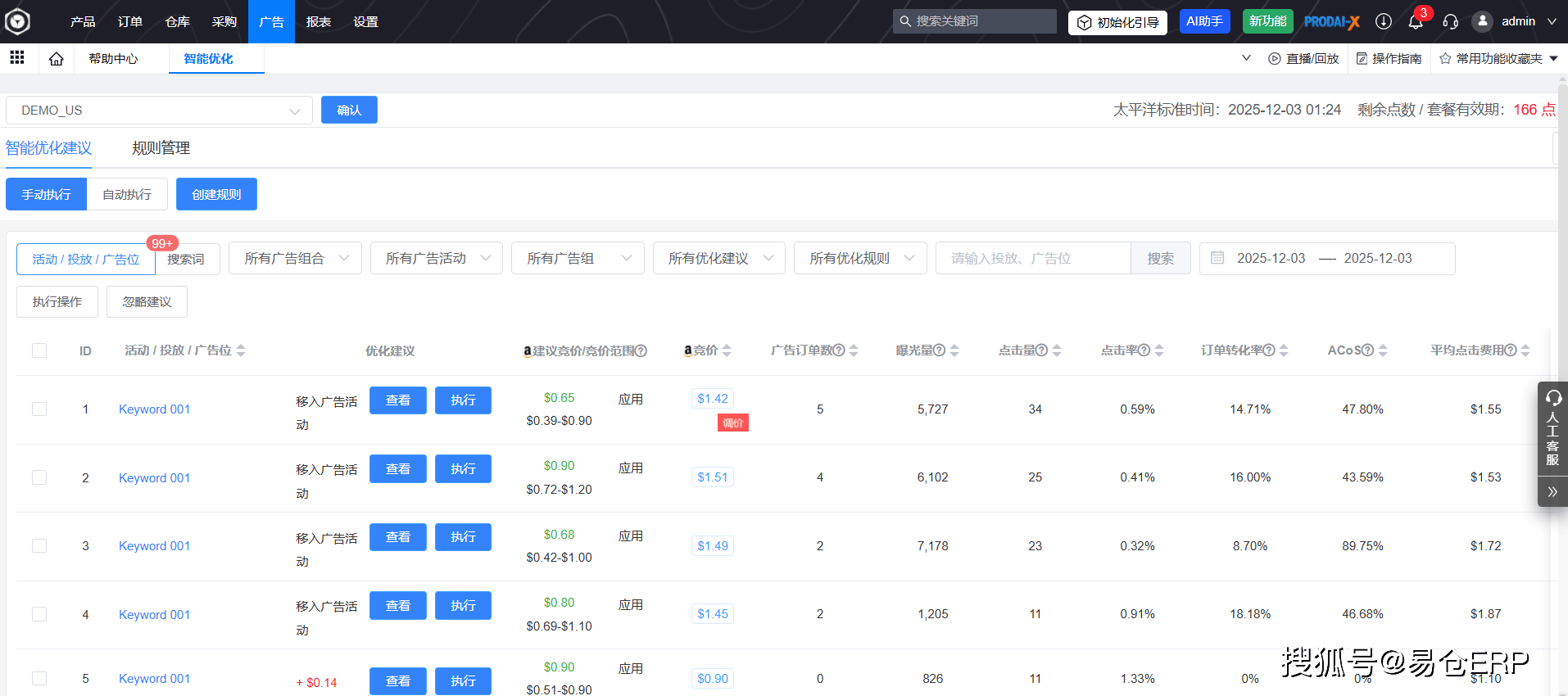The image size is (1568, 696).
Task: Check the select-all checkbox in table header
Action: (x=39, y=350)
